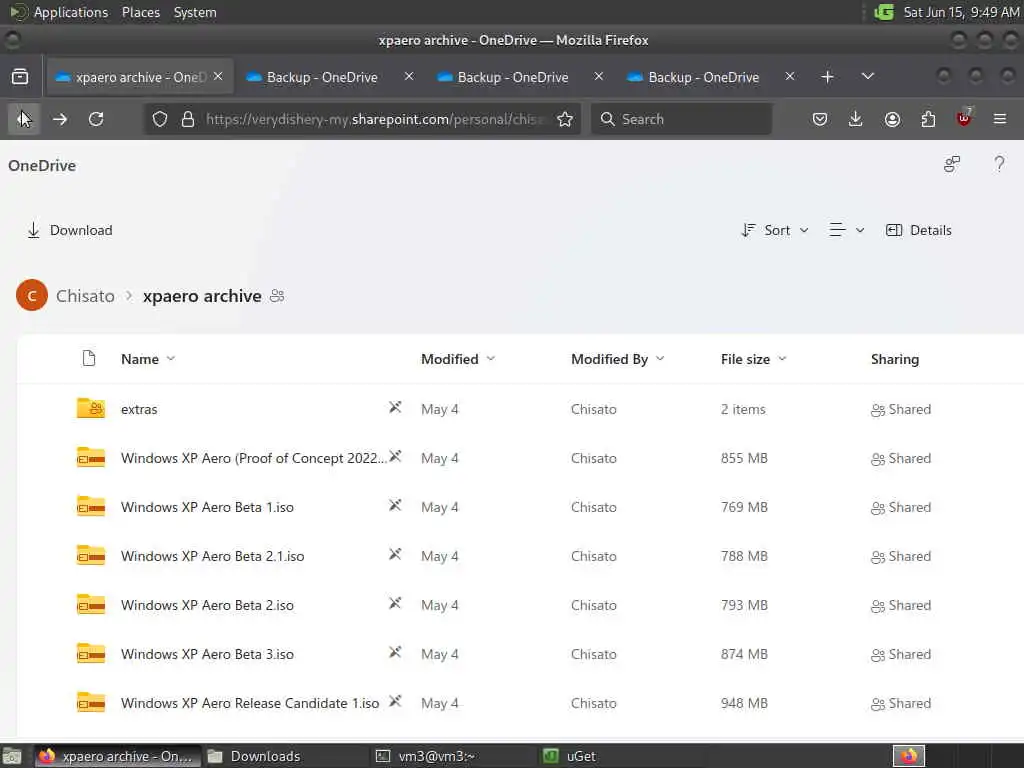The height and width of the screenshot is (768, 1024).
Task: Click the clock showing Sat Jun 15
Action: pyautogui.click(x=961, y=12)
